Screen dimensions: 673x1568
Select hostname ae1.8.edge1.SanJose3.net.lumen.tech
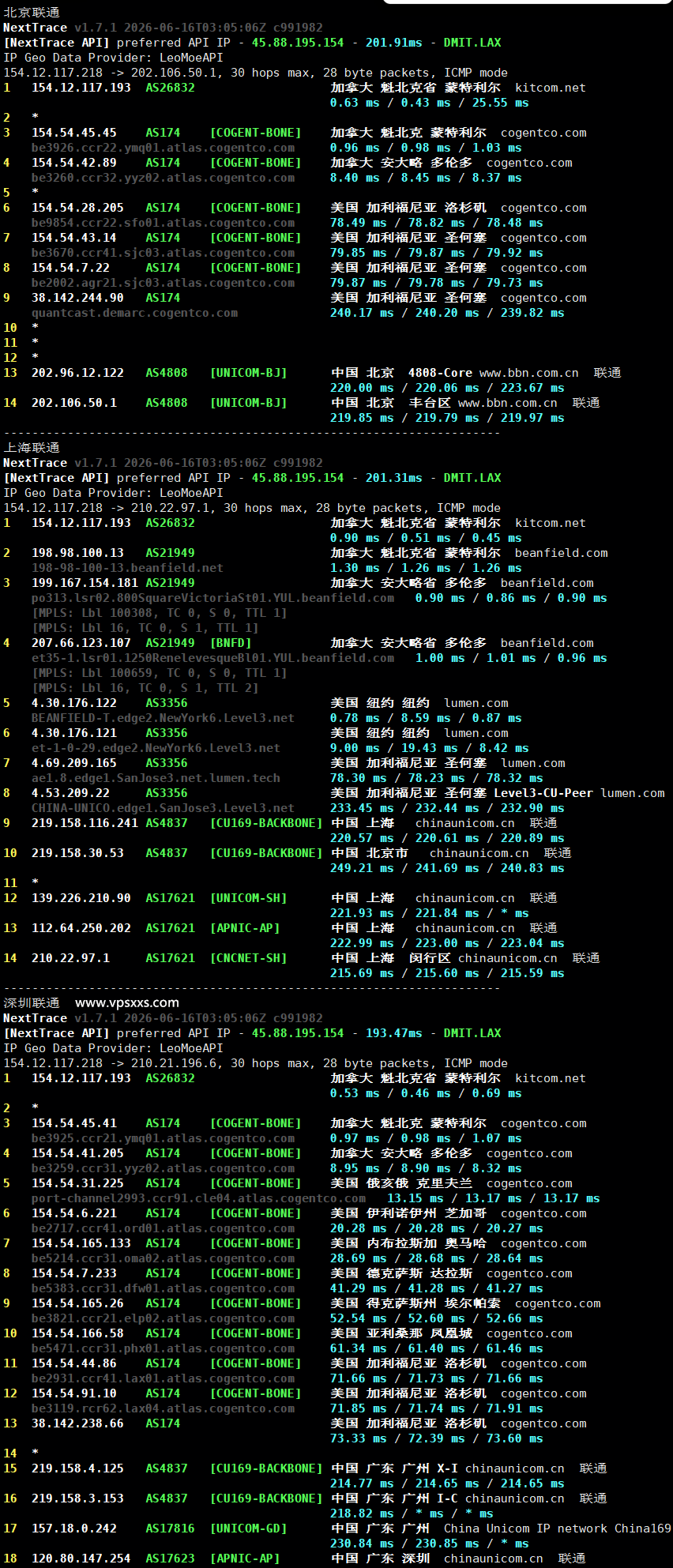(x=156, y=778)
